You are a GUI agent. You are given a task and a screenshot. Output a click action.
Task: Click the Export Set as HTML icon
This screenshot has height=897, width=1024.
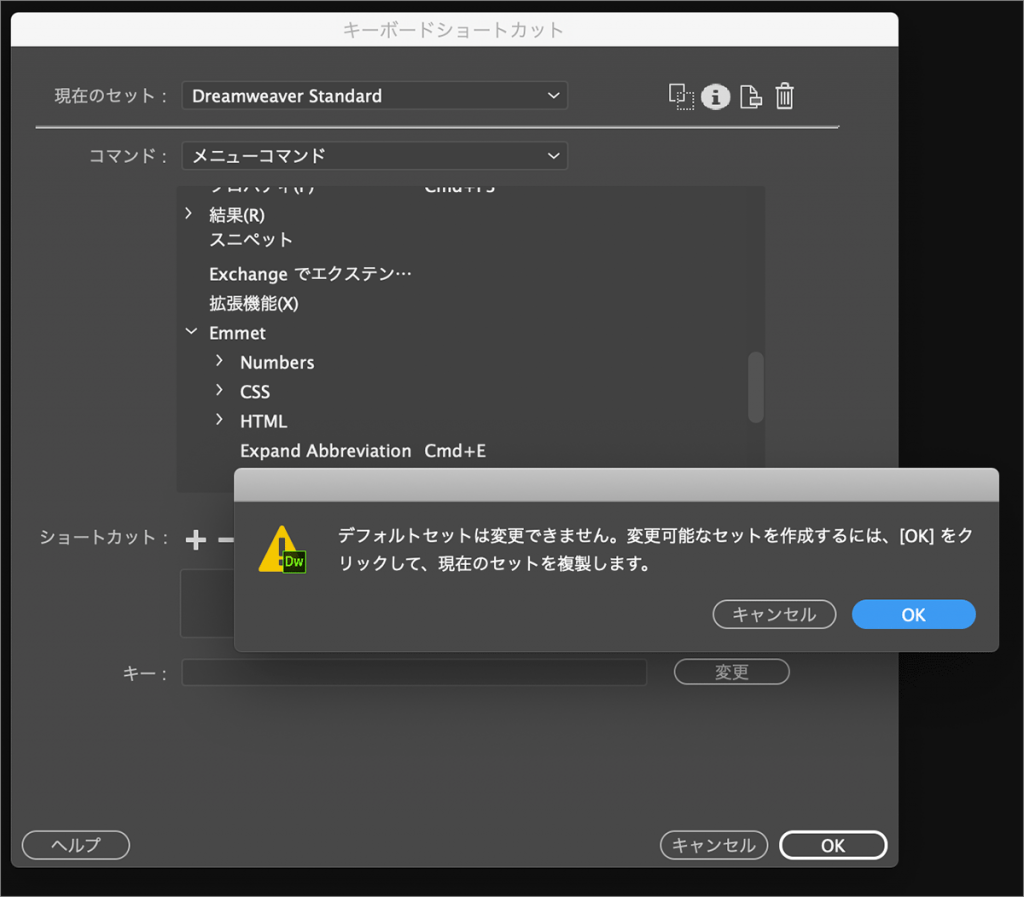pos(750,96)
